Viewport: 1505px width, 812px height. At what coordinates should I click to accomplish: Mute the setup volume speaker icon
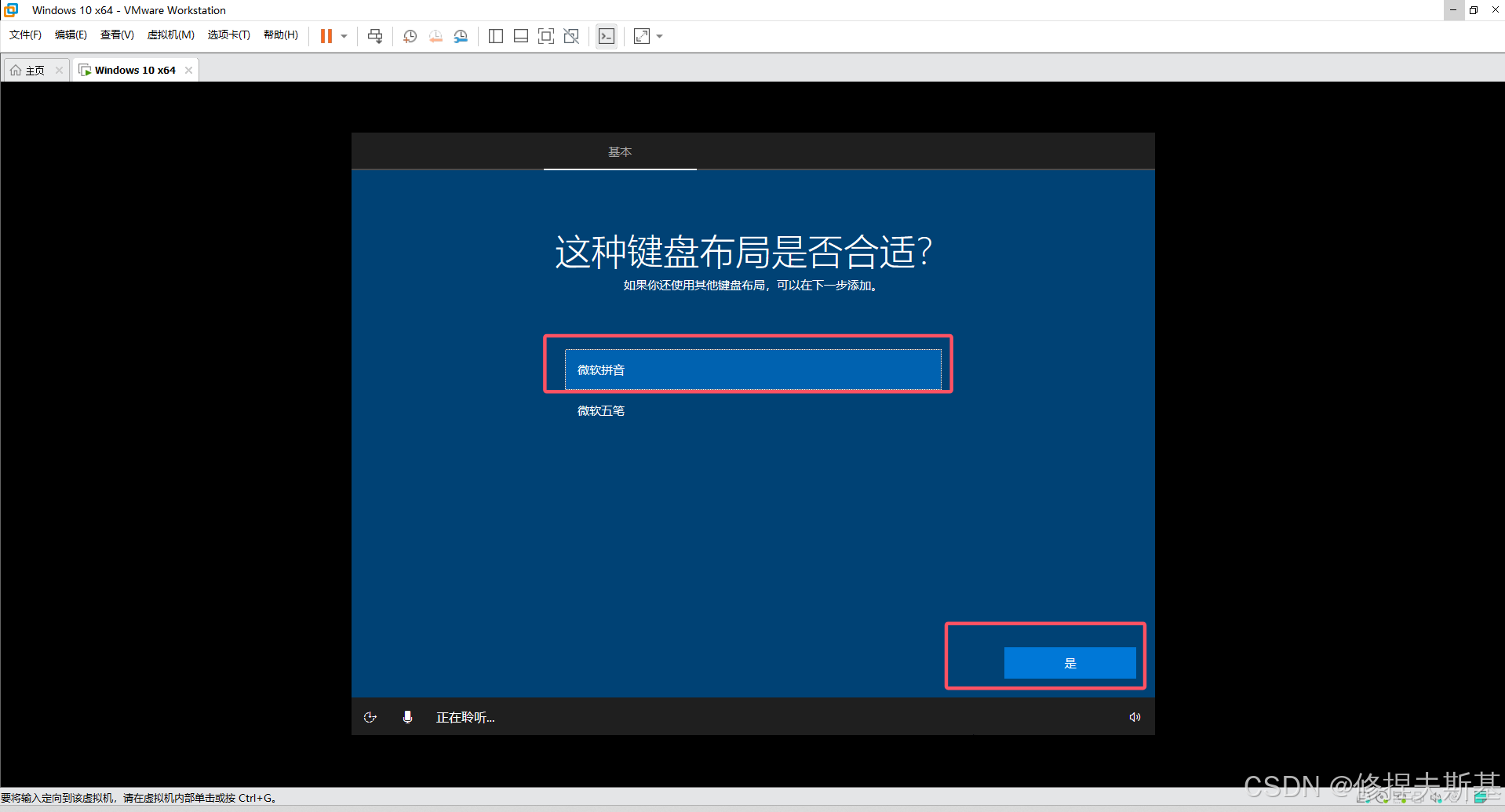click(x=1135, y=717)
